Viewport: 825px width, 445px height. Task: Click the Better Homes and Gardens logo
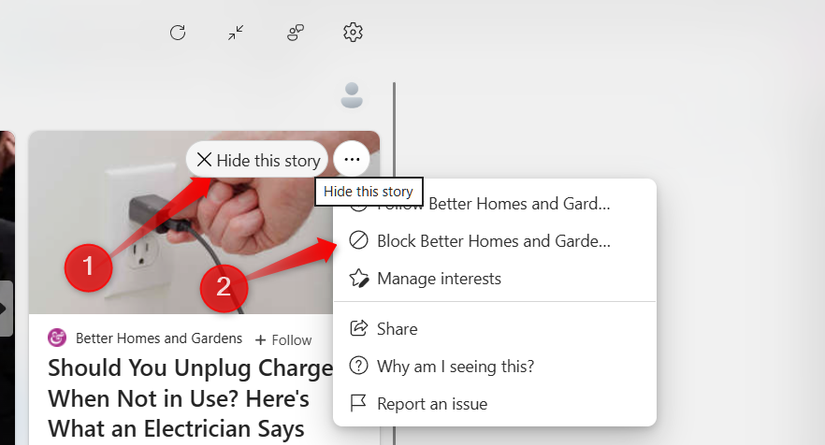[58, 338]
